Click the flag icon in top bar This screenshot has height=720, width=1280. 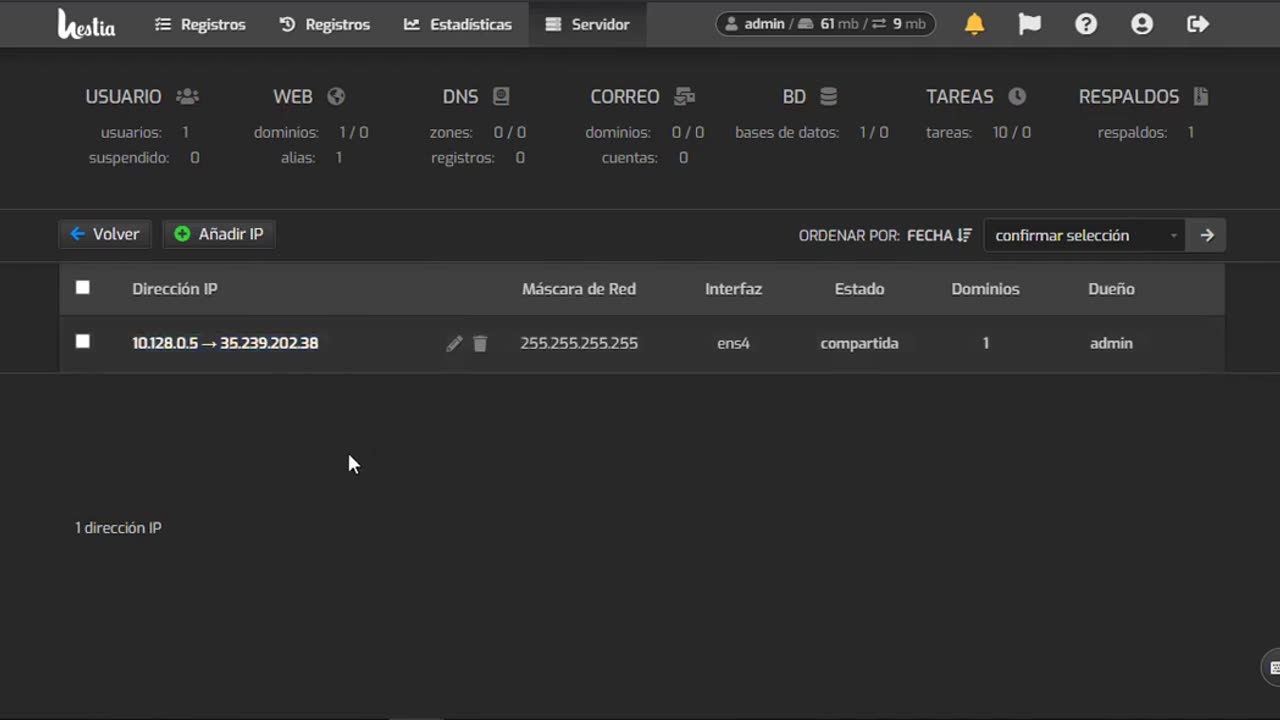[x=1030, y=24]
